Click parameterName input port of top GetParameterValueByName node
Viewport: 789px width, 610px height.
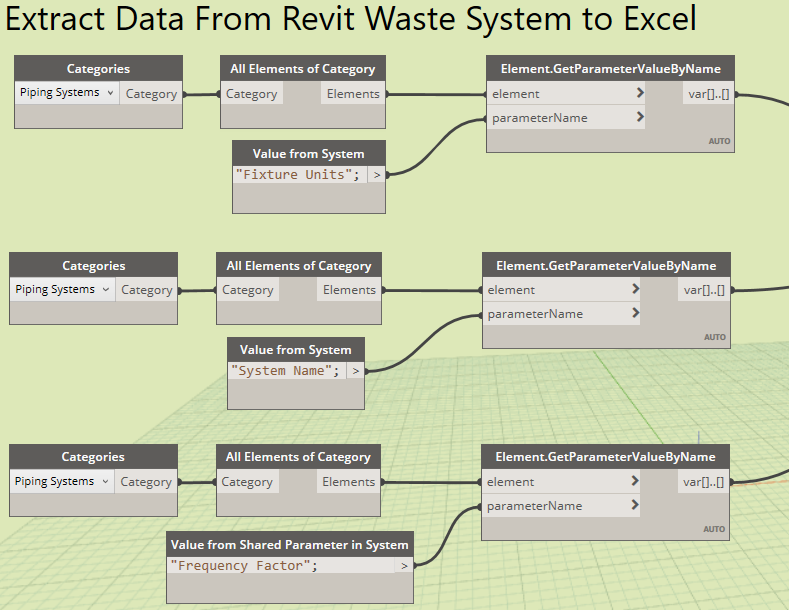tap(566, 117)
